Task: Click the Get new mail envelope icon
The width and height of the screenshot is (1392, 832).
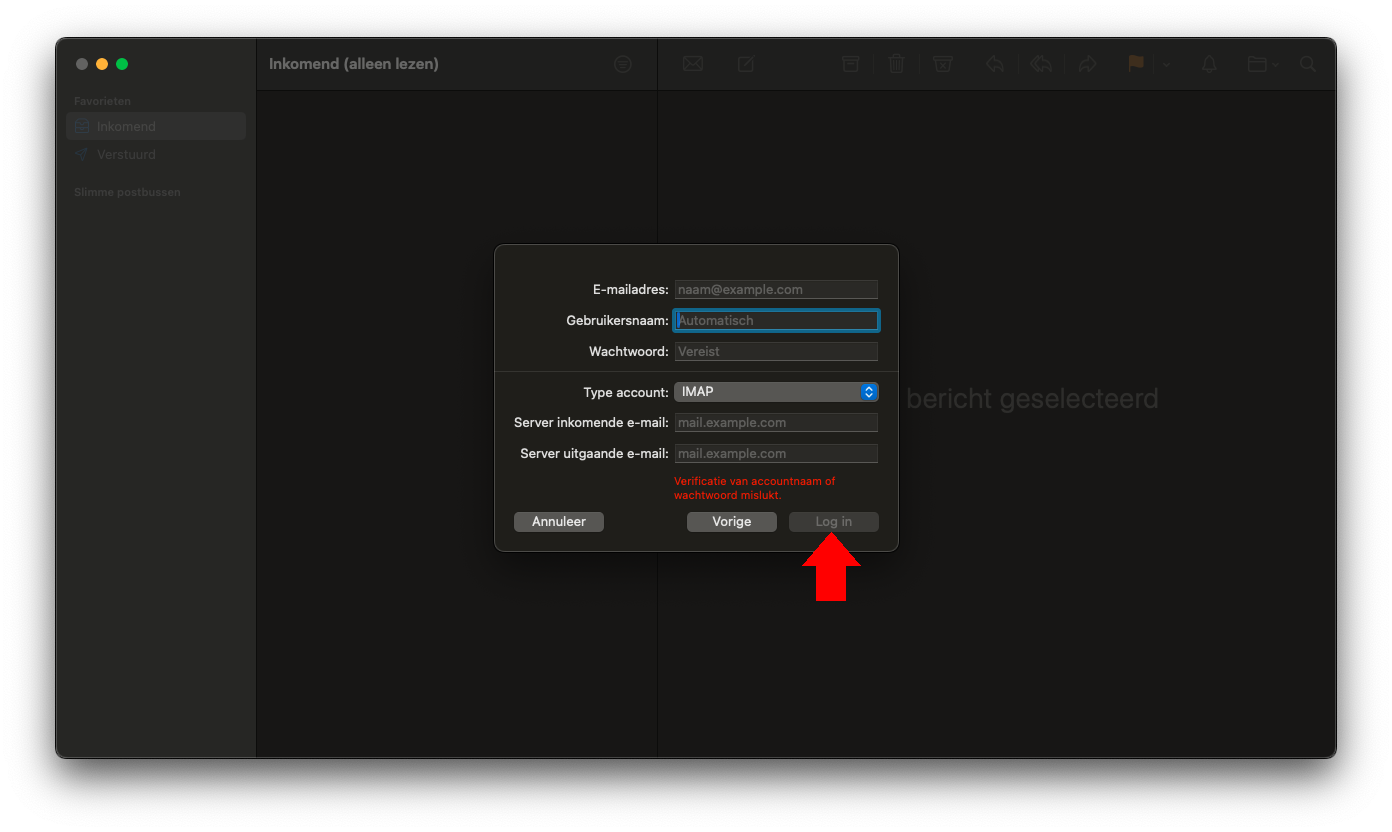Action: [x=693, y=63]
